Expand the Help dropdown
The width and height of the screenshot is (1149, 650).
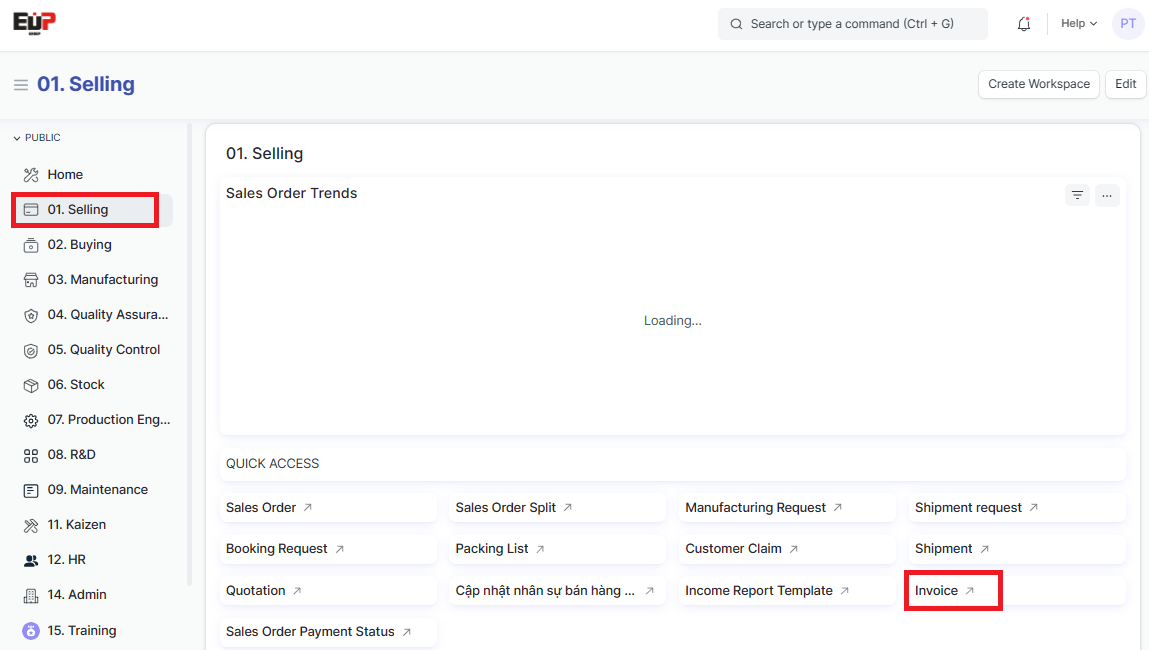1078,24
